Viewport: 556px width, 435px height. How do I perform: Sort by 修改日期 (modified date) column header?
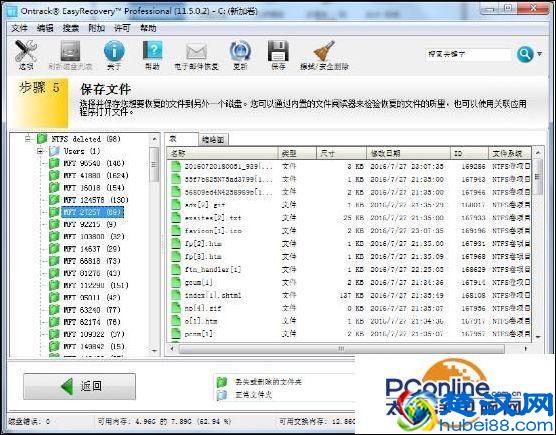[x=408, y=153]
